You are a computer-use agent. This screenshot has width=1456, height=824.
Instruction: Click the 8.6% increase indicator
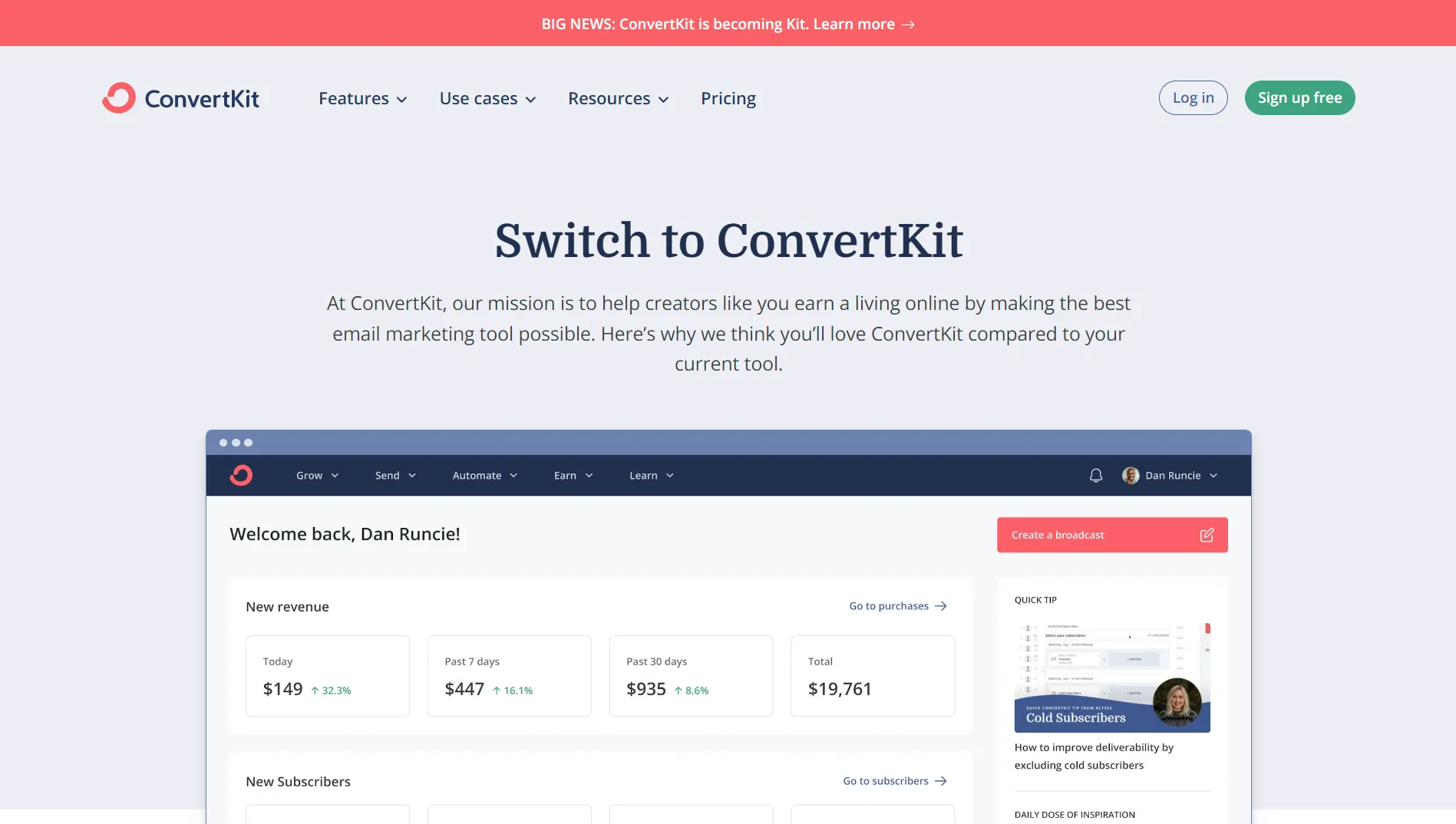point(692,691)
